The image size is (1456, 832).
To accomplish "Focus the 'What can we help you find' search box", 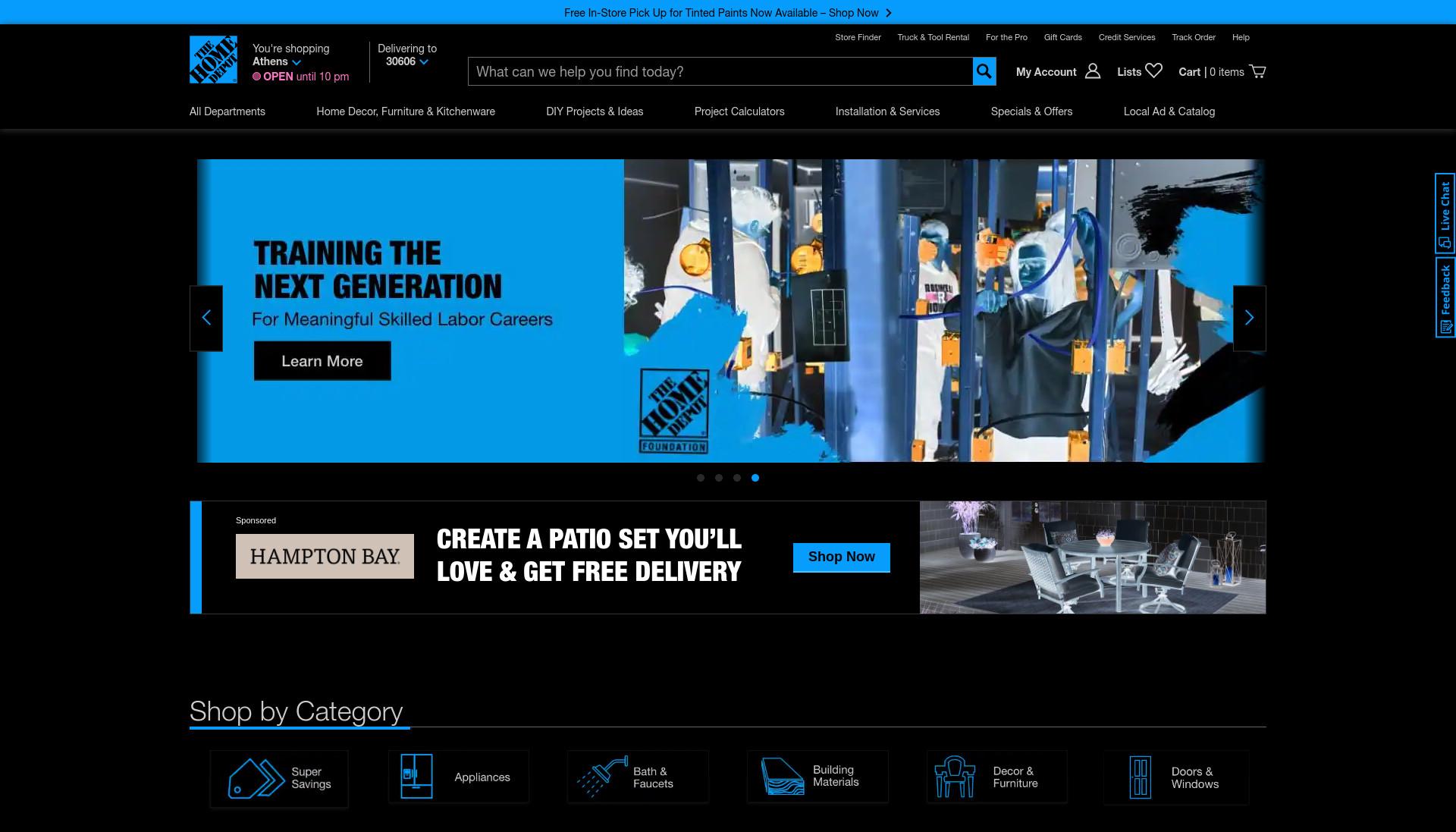I will (x=720, y=71).
